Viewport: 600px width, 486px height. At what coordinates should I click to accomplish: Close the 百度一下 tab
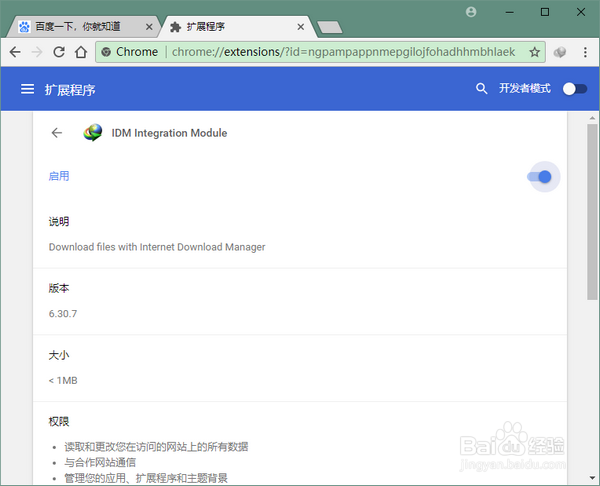pyautogui.click(x=149, y=27)
